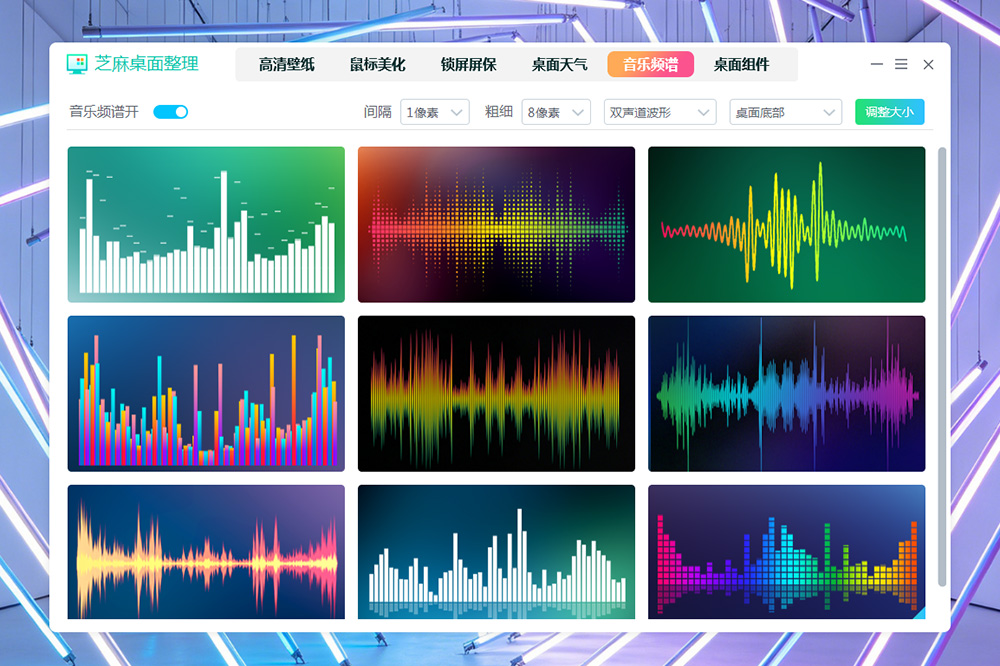Image resolution: width=1000 pixels, height=666 pixels.
Task: Select the rainbow line waveform on green
Action: [786, 225]
